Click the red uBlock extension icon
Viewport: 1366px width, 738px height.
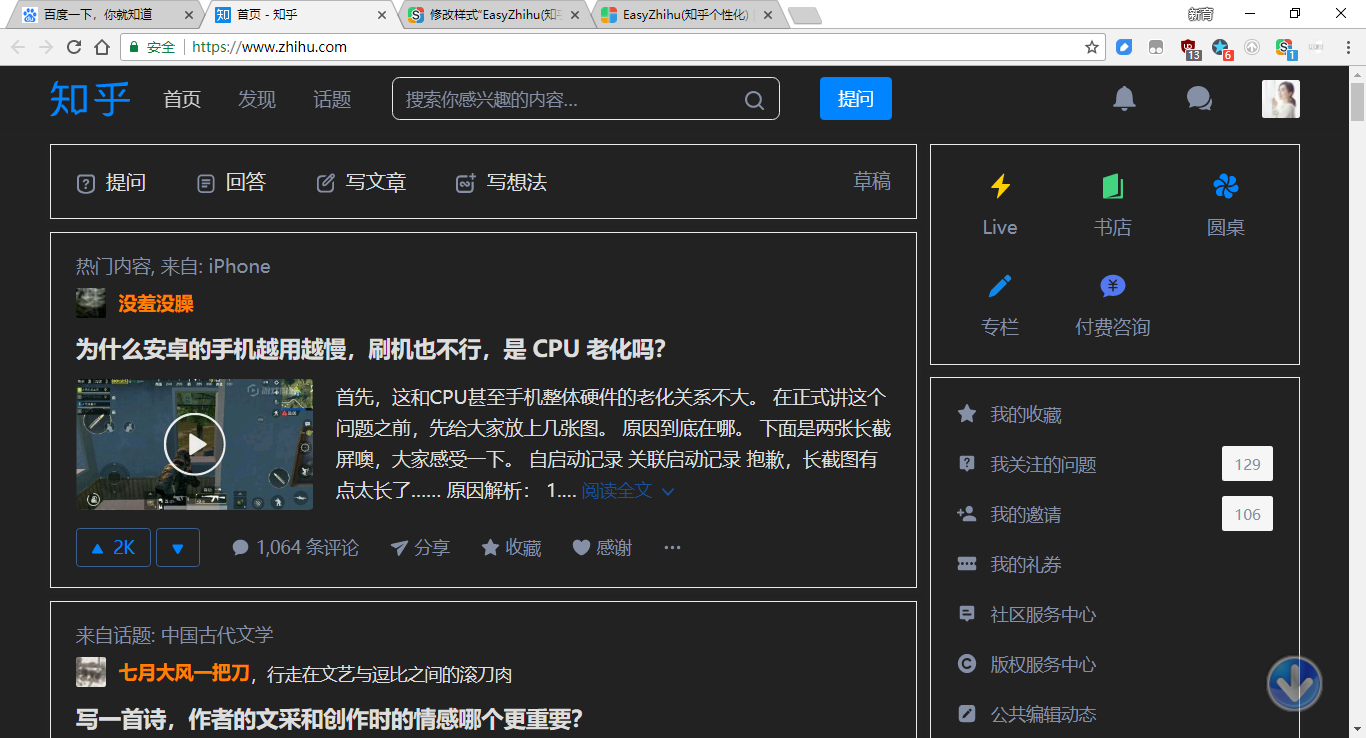(1189, 47)
